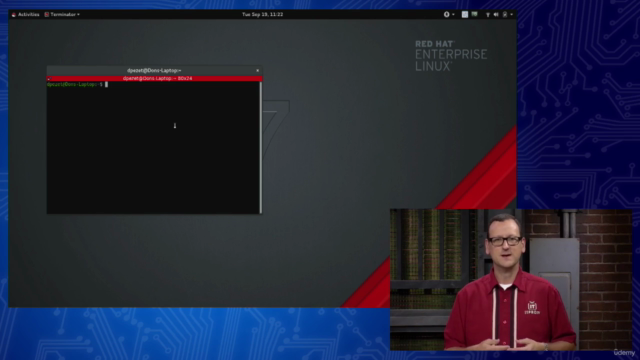Expand the system menu arrow

pos(511,15)
